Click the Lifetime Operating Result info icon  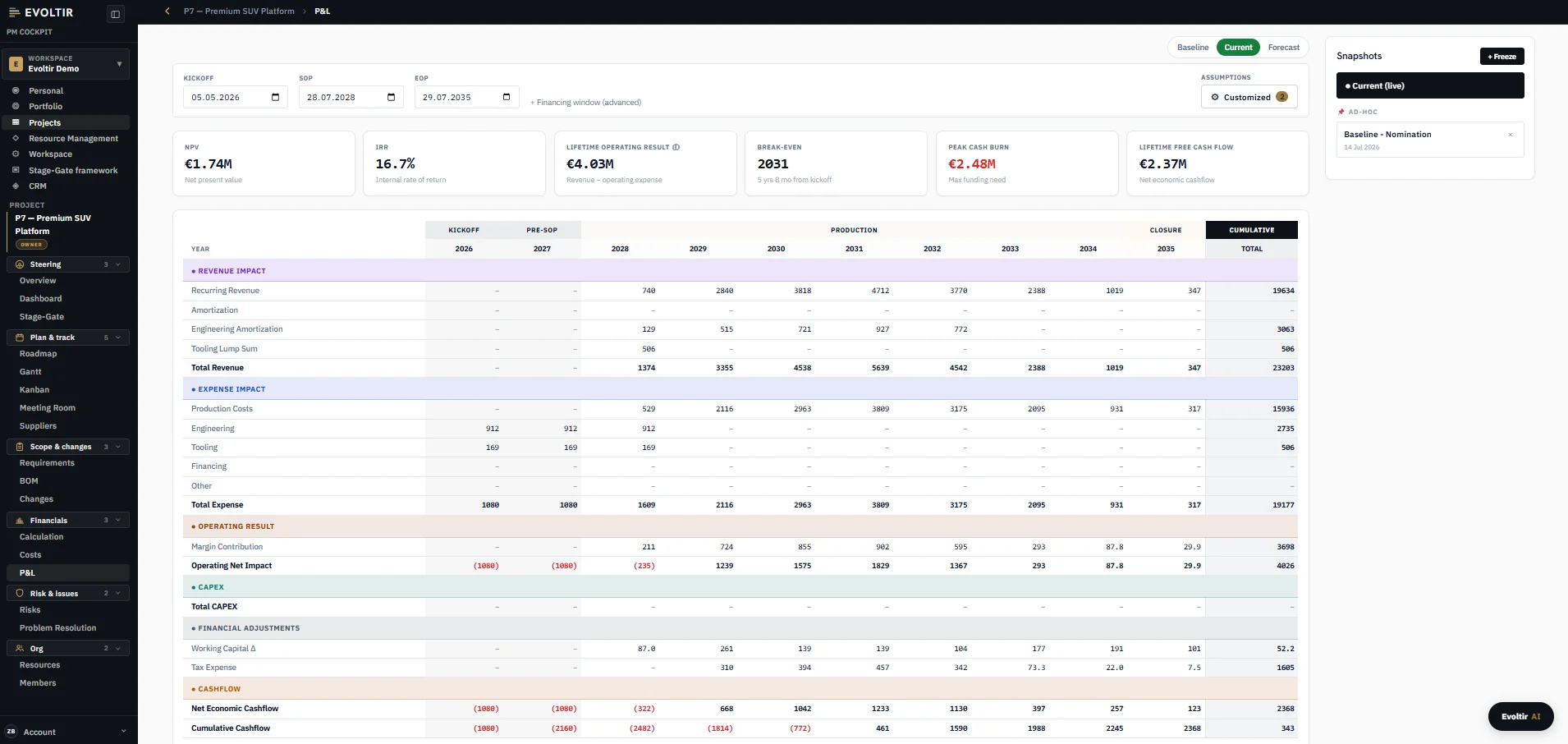point(676,148)
